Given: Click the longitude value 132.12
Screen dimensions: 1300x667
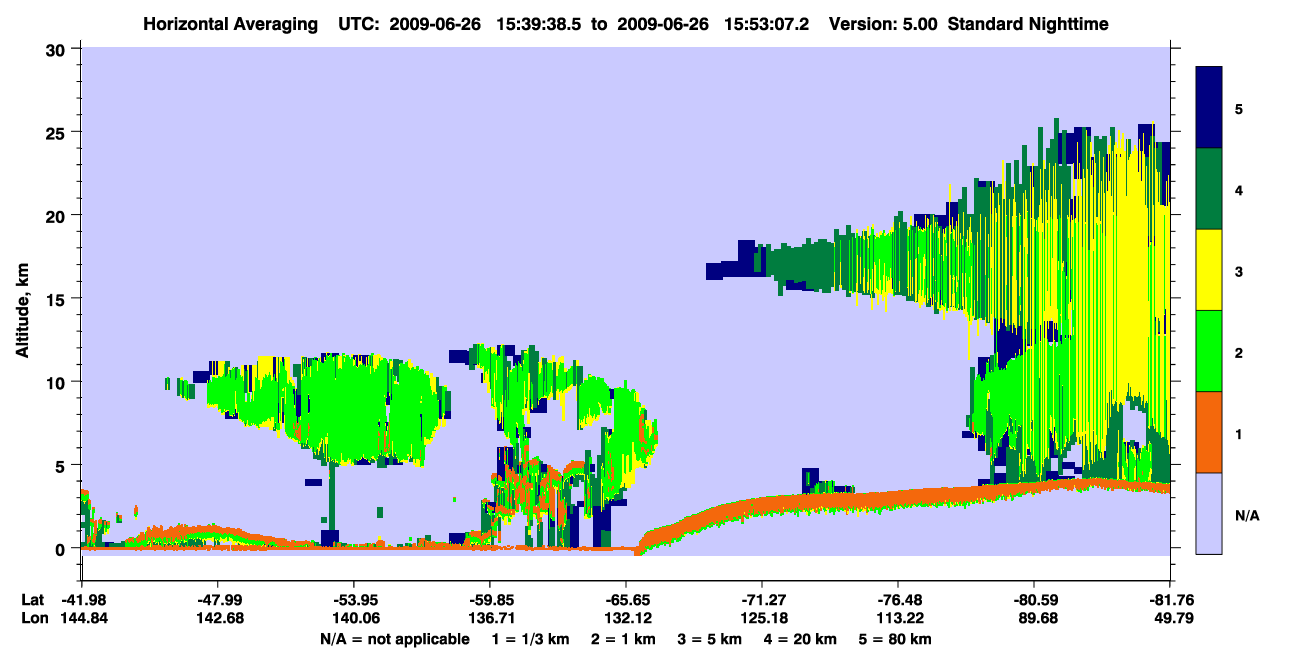Looking at the screenshot, I should click(x=626, y=618).
